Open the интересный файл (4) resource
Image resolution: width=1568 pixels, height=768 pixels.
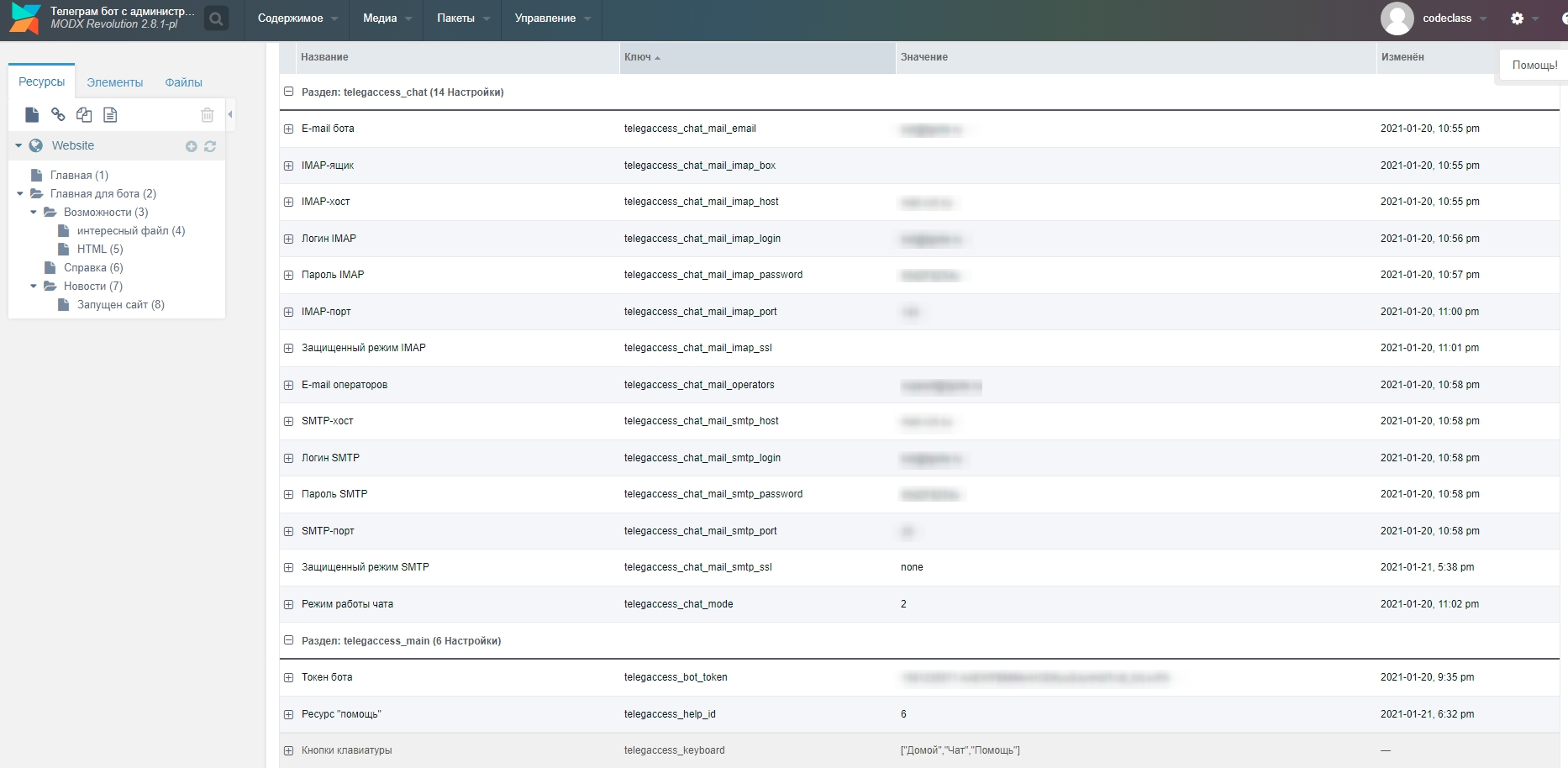tap(131, 230)
